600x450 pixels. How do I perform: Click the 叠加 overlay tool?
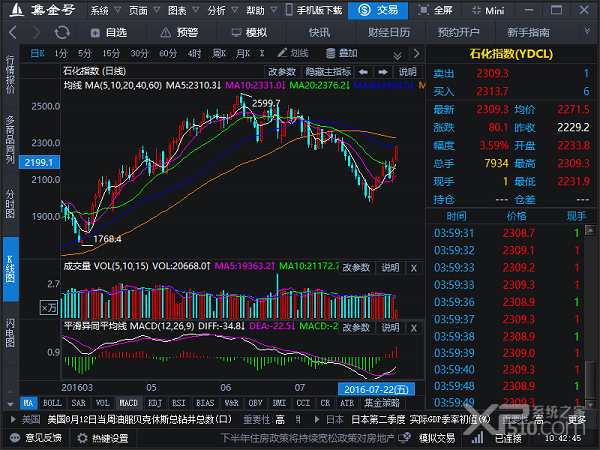point(341,53)
